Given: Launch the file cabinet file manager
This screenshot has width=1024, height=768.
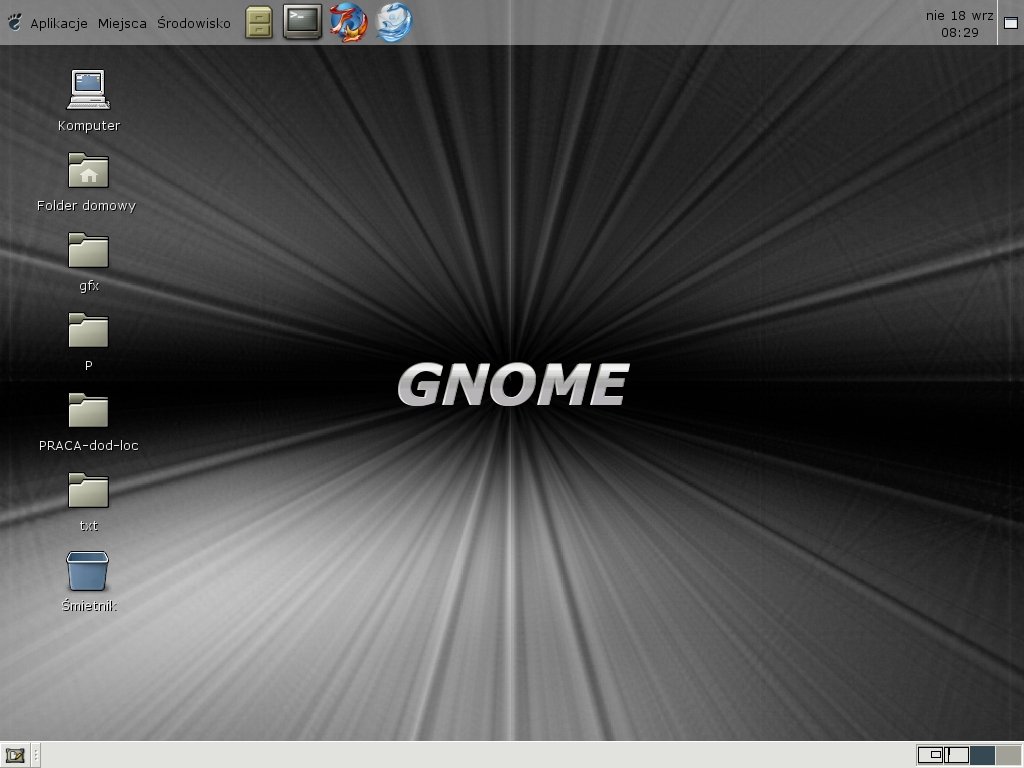Looking at the screenshot, I should pos(259,22).
